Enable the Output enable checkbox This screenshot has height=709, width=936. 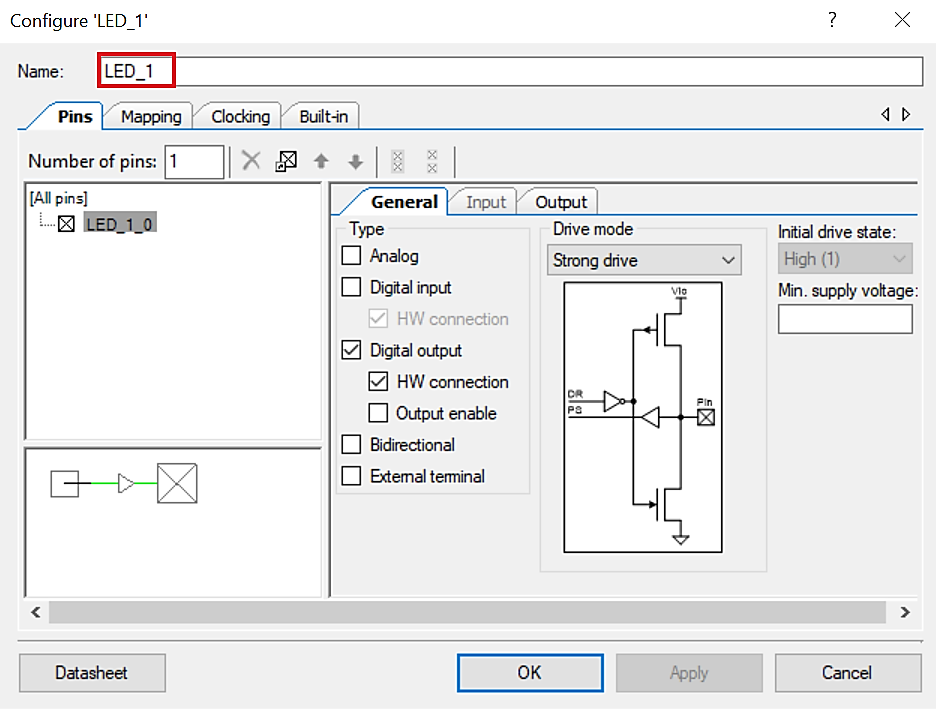[378, 413]
